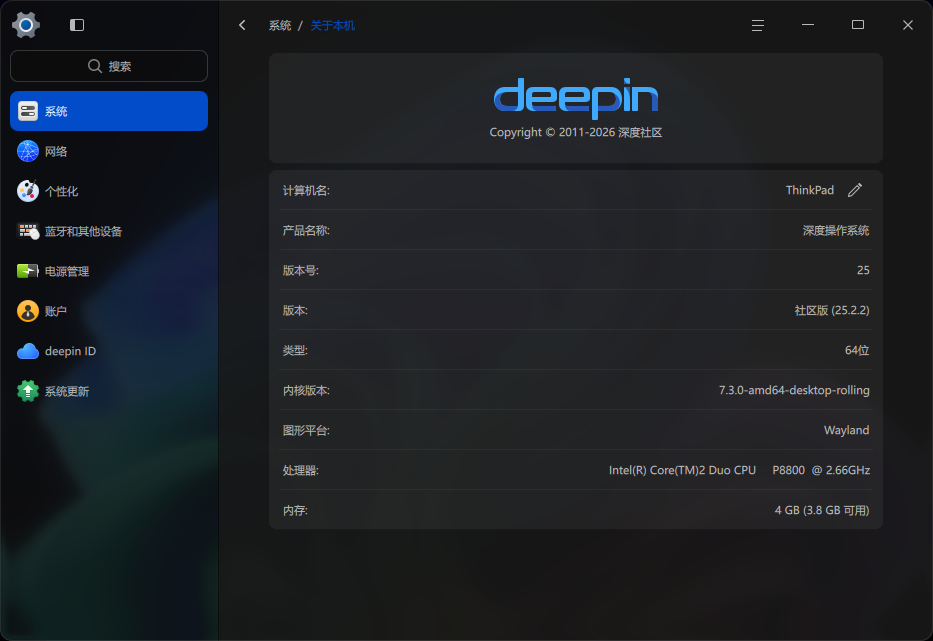Click the 个性化 palette icon
The image size is (933, 641).
tap(28, 191)
